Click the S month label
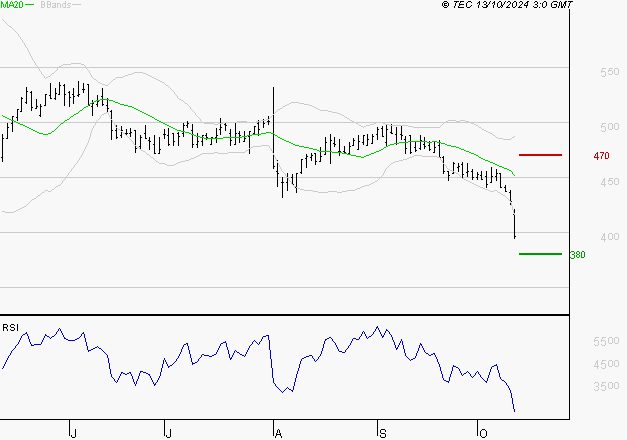This screenshot has width=627, height=440. (383, 434)
